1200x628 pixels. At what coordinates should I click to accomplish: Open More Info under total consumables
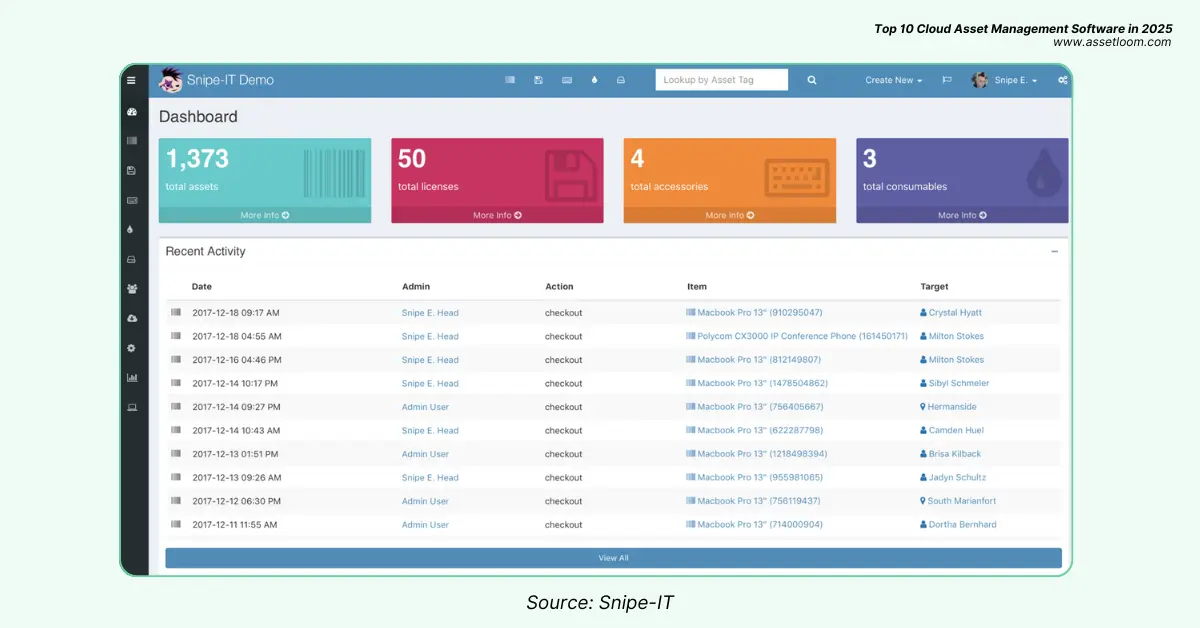[x=962, y=215]
